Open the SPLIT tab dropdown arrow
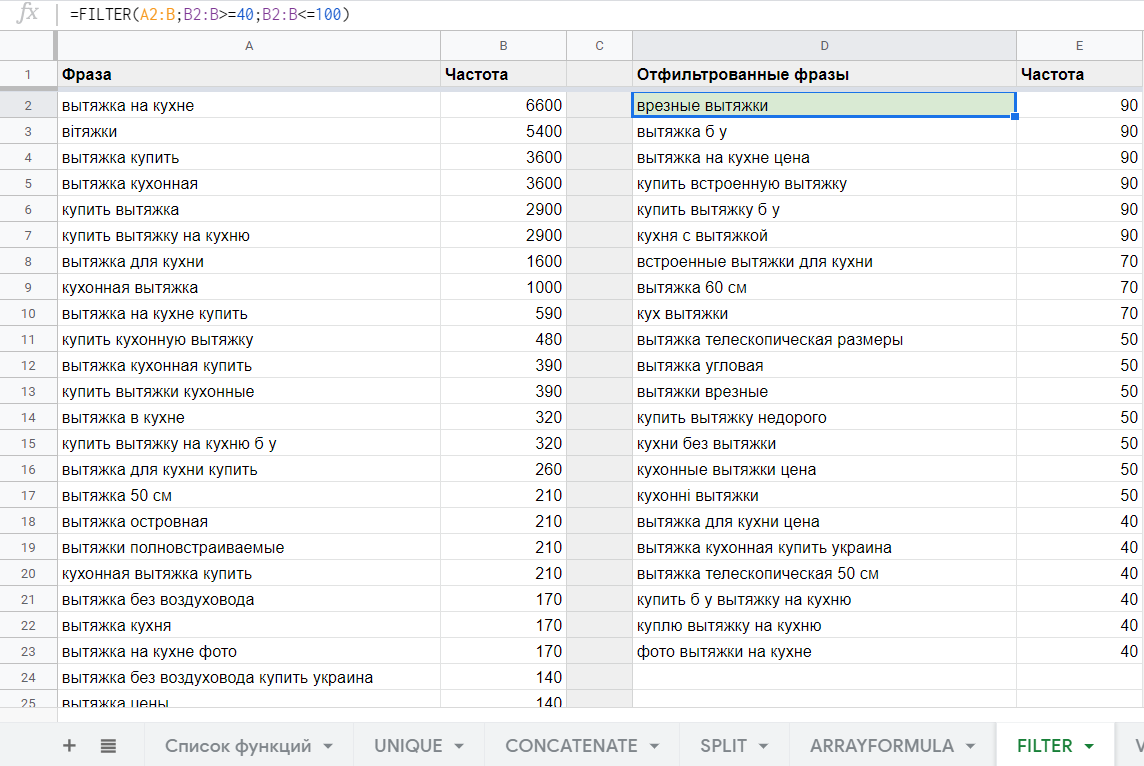1144x766 pixels. click(x=763, y=746)
